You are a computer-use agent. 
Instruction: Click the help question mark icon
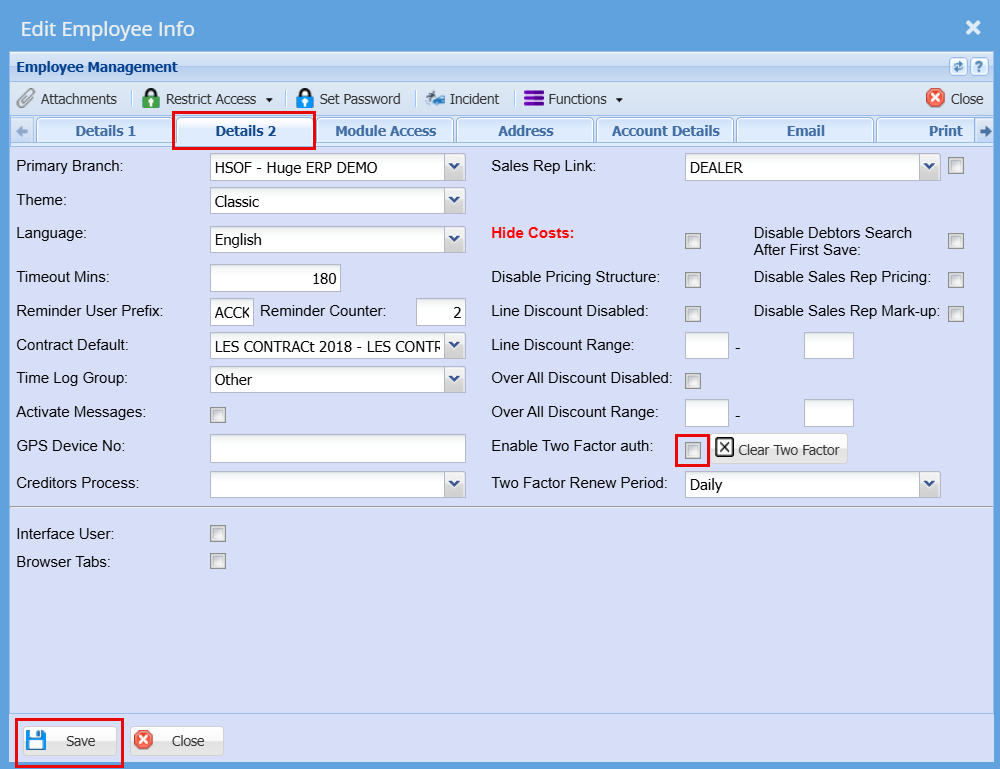pyautogui.click(x=979, y=67)
